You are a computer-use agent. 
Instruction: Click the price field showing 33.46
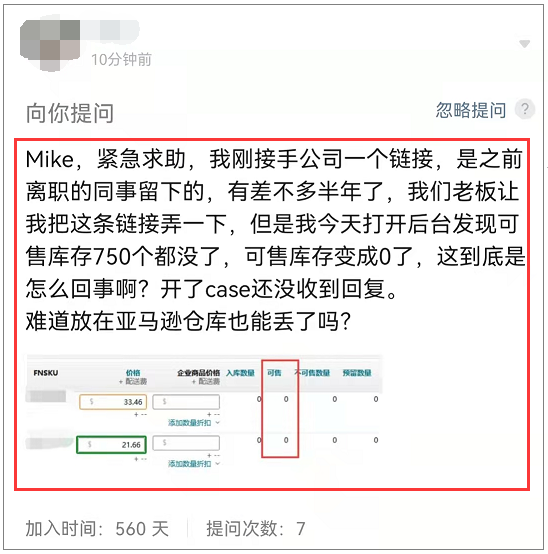click(113, 402)
